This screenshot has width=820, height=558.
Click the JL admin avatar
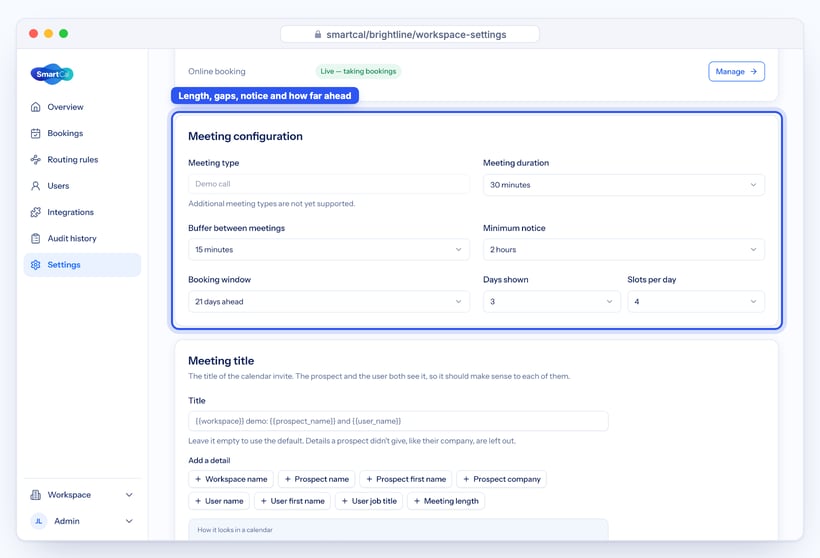point(39,521)
